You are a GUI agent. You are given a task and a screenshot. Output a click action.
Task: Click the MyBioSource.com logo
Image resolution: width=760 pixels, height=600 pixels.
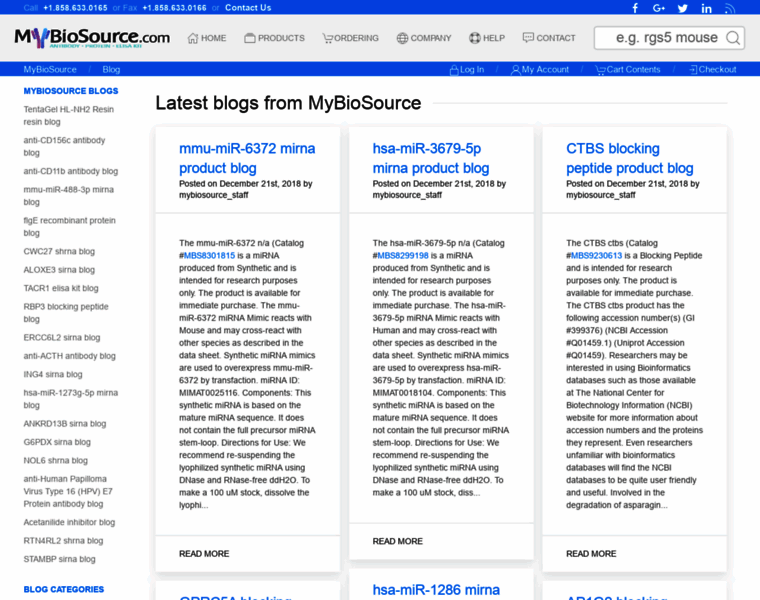click(92, 38)
